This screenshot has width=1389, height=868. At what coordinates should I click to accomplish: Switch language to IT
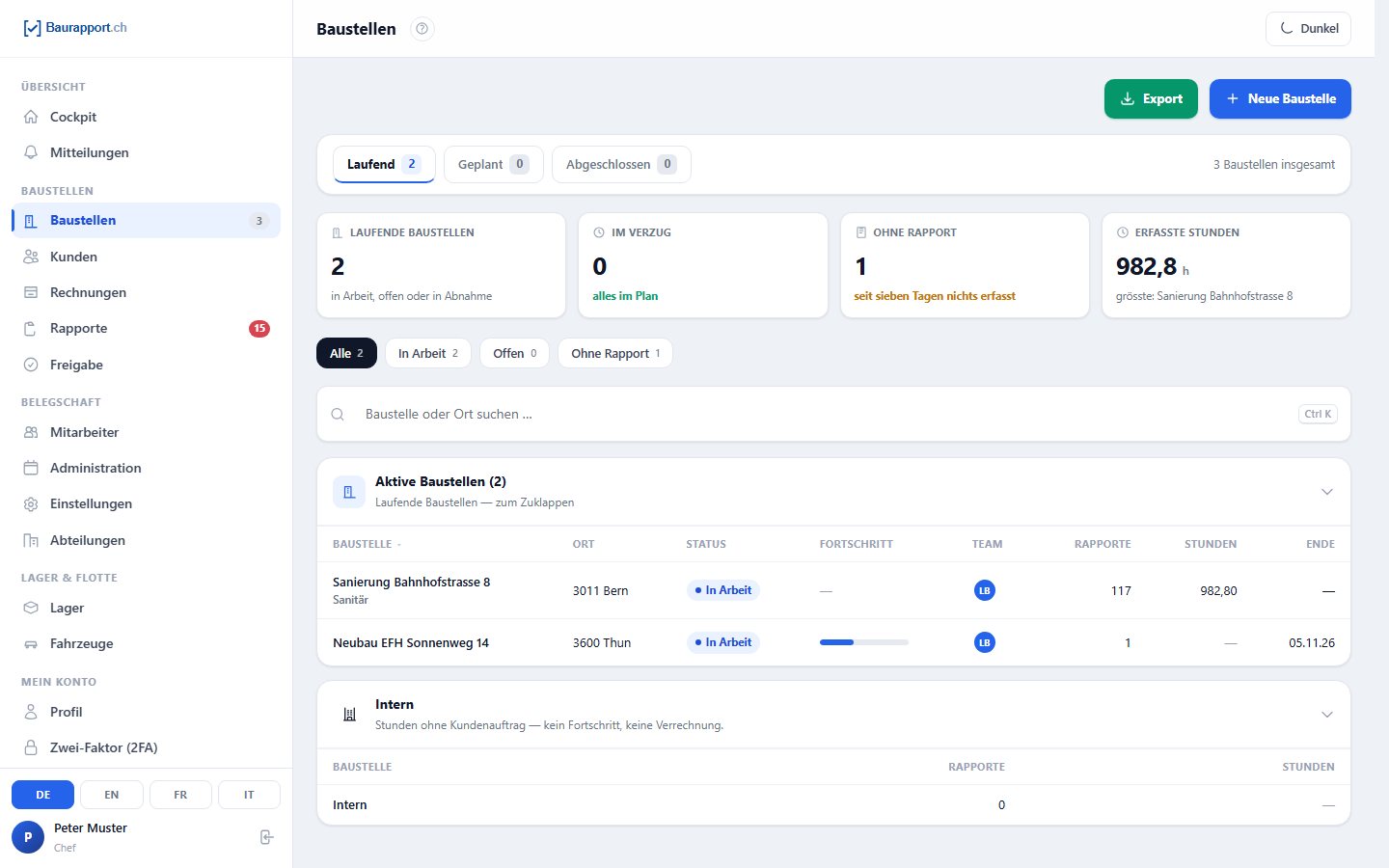pos(249,795)
